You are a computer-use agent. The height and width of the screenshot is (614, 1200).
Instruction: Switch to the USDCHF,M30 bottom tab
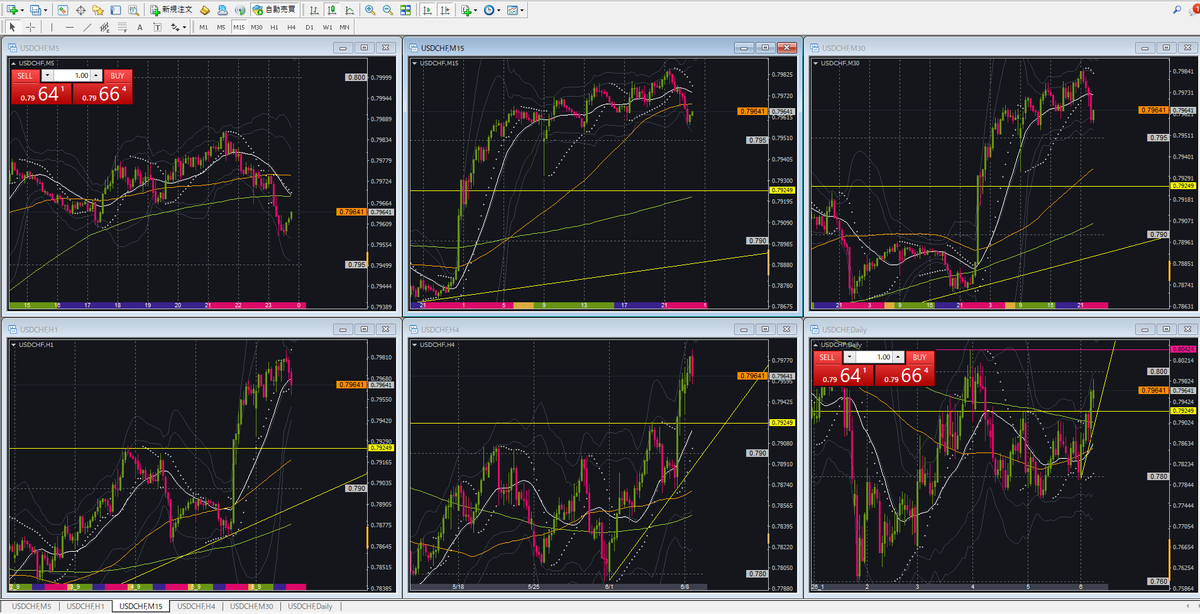(x=252, y=606)
